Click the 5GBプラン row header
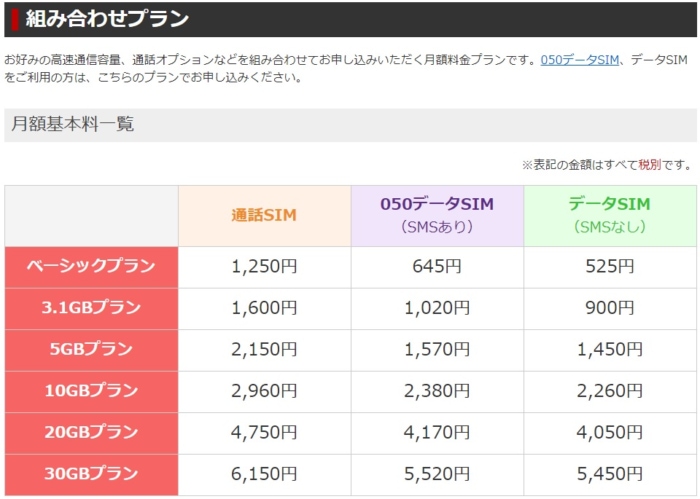The image size is (700, 499). [92, 350]
